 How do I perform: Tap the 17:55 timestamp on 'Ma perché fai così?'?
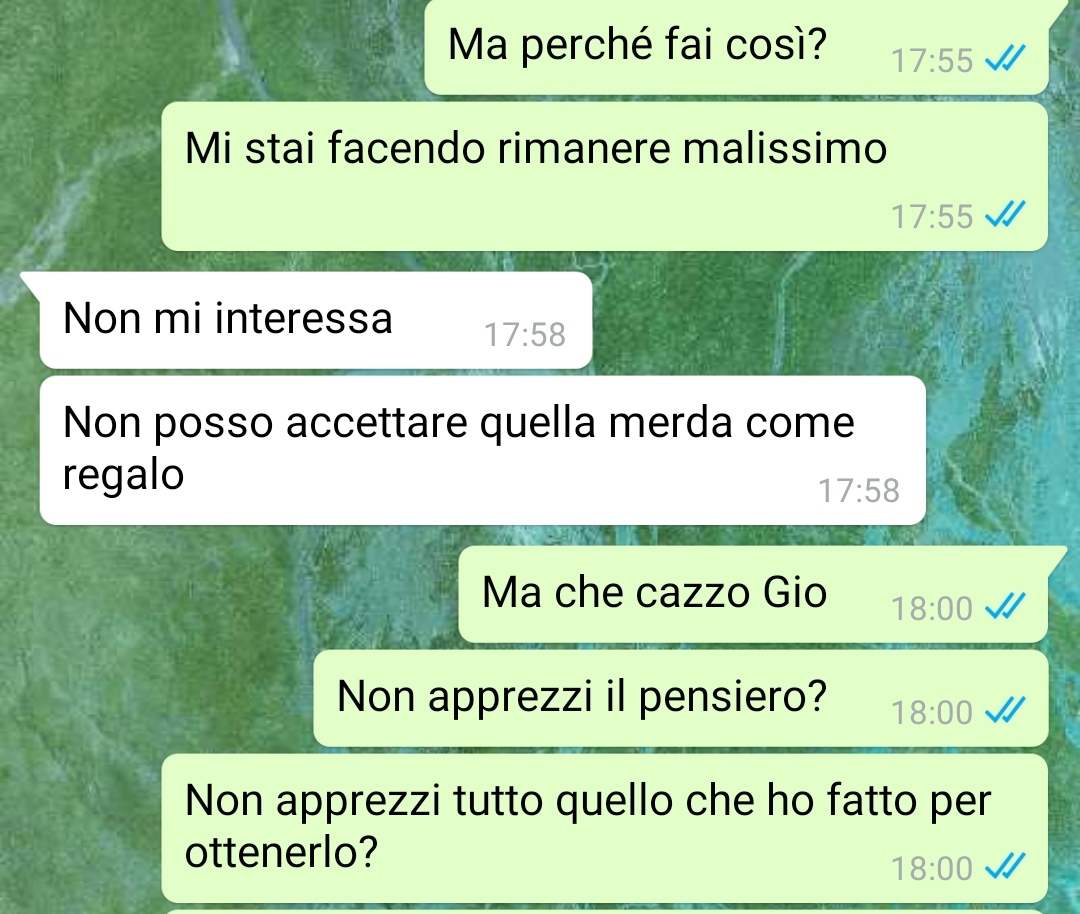pos(932,61)
